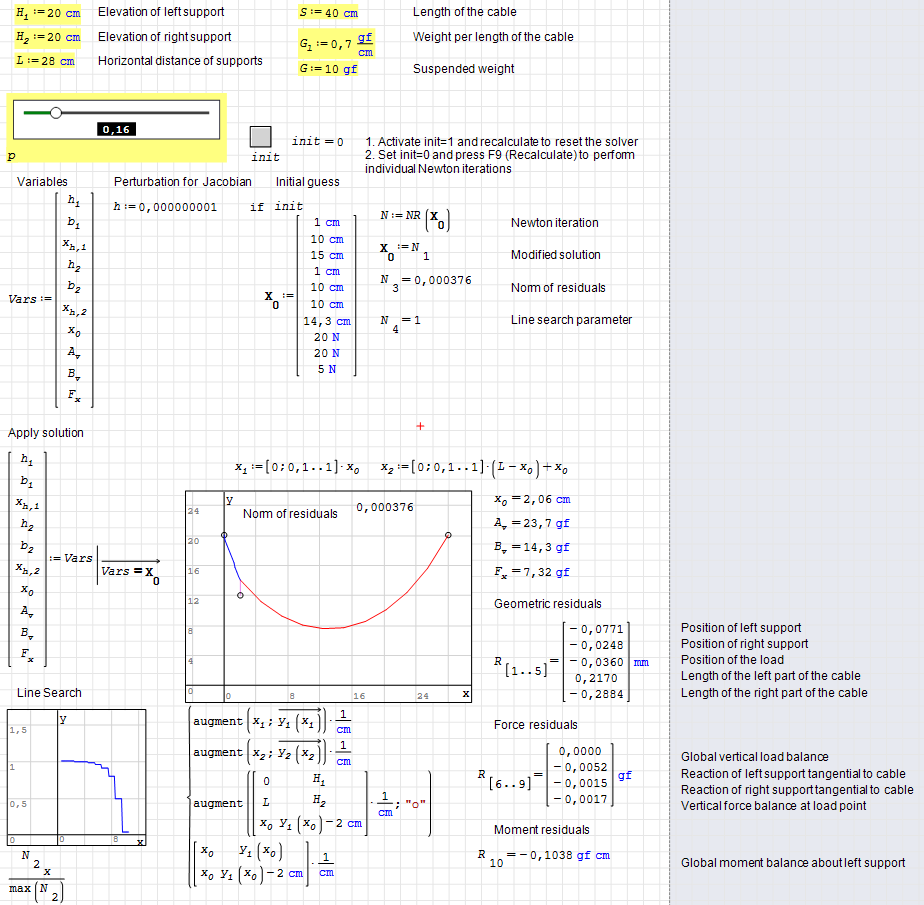
Task: Click the red crosshair insertion cursor
Action: 420,427
